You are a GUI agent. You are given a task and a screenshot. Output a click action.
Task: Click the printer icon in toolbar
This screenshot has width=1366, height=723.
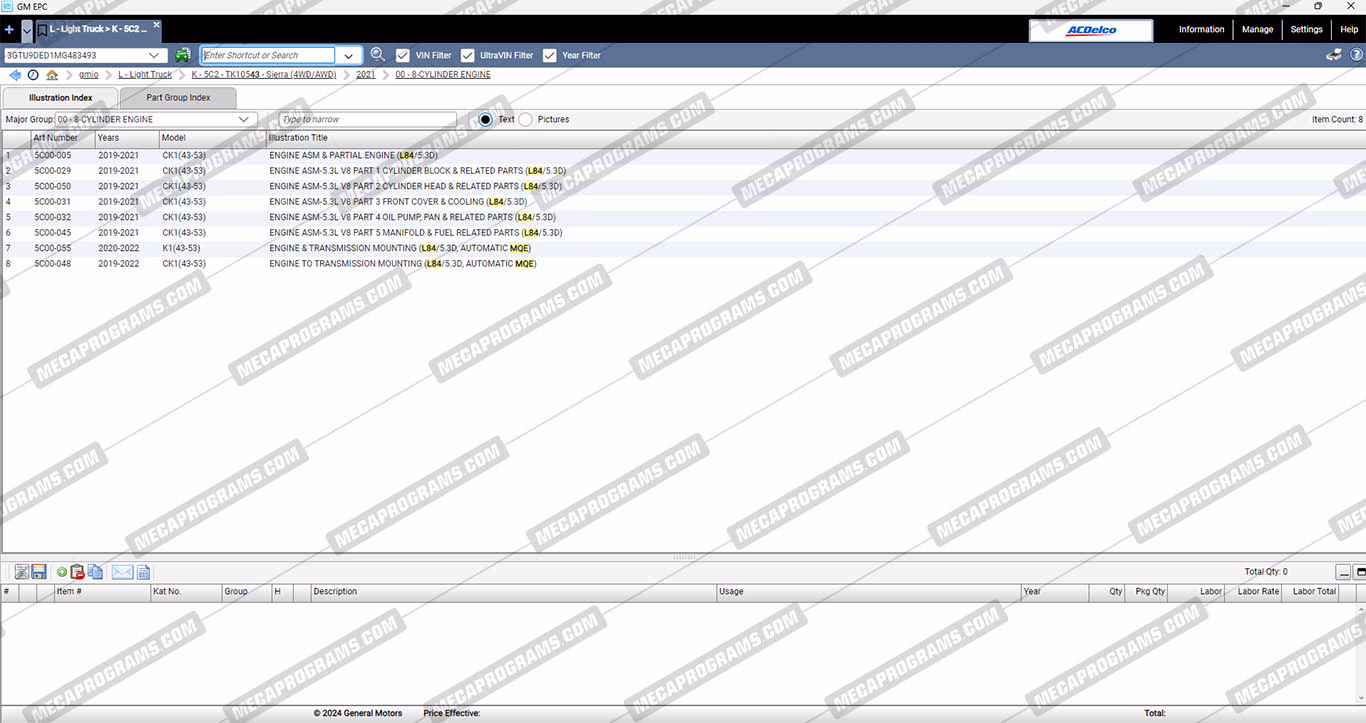point(1333,55)
